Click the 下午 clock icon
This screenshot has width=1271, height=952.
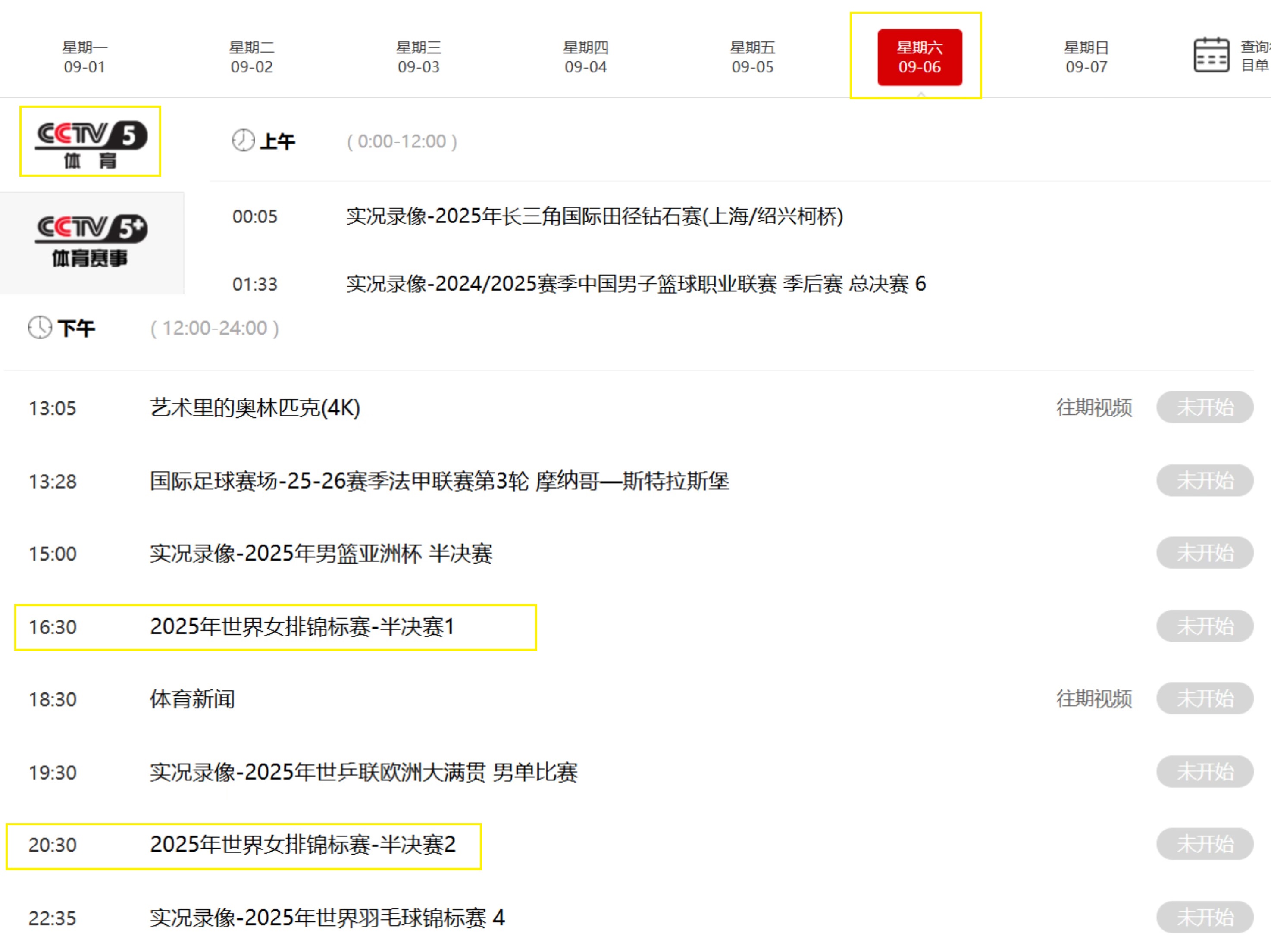click(x=40, y=328)
